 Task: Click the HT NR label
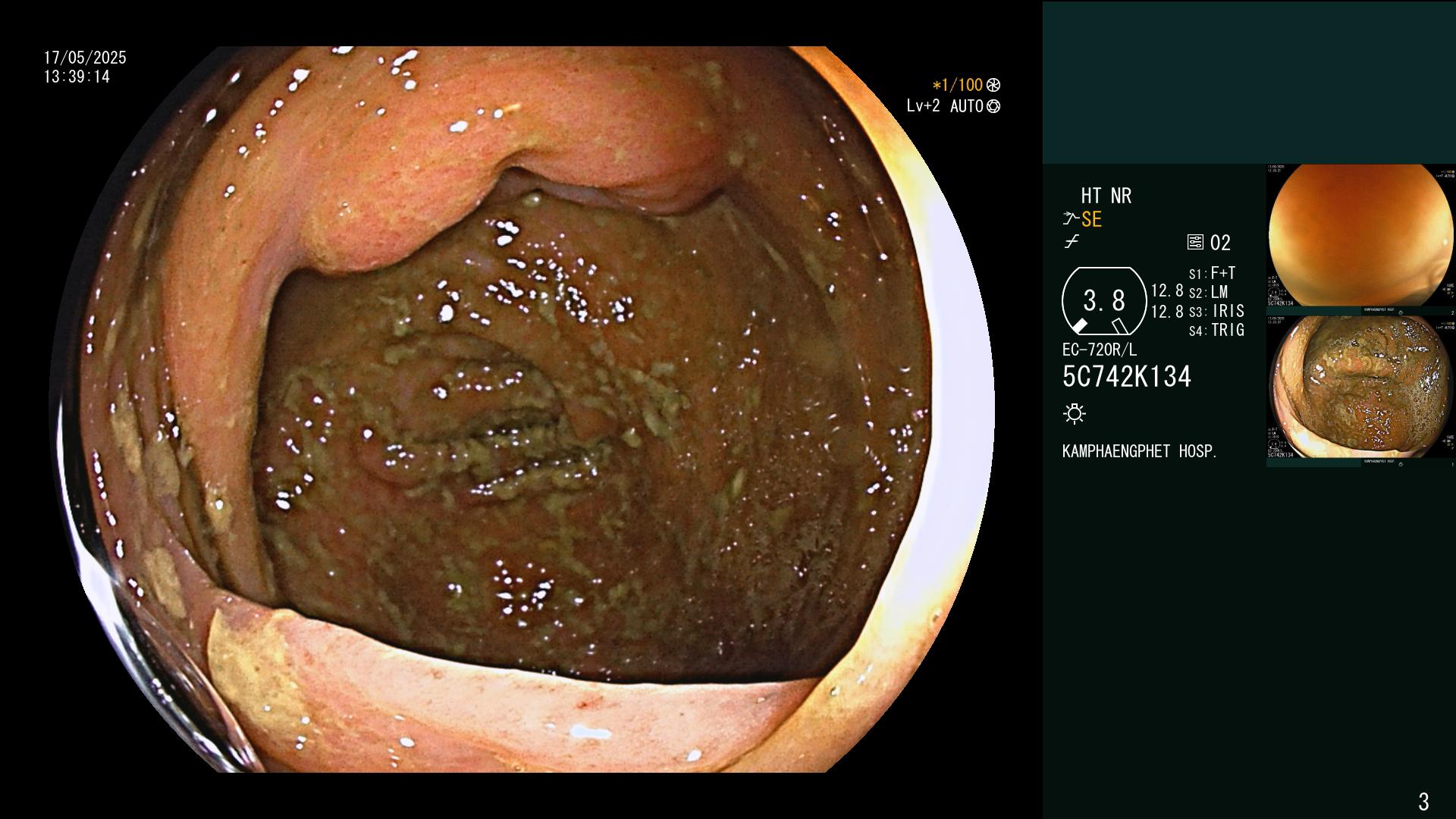tap(1106, 196)
